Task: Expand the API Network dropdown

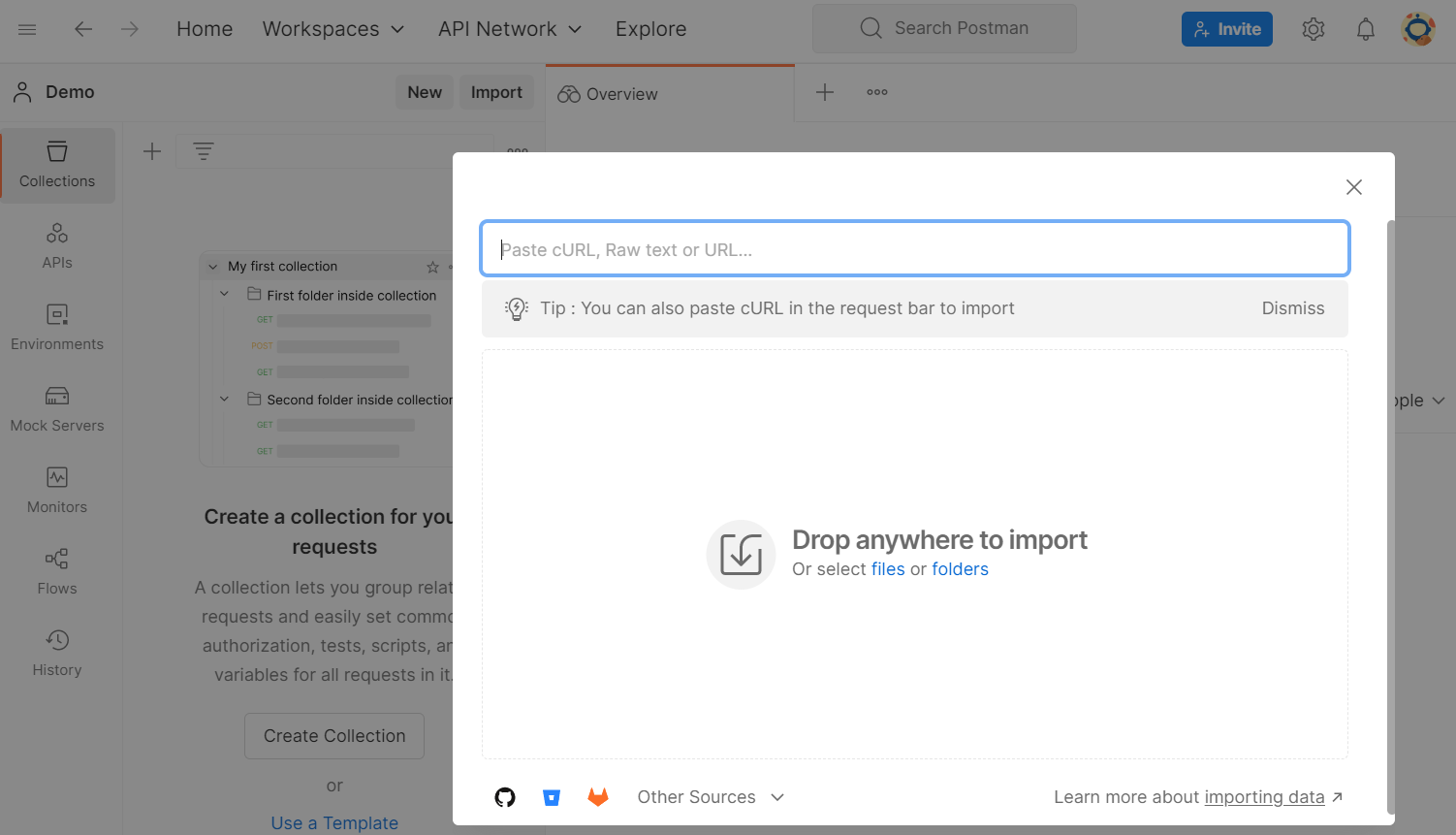Action: 510,29
